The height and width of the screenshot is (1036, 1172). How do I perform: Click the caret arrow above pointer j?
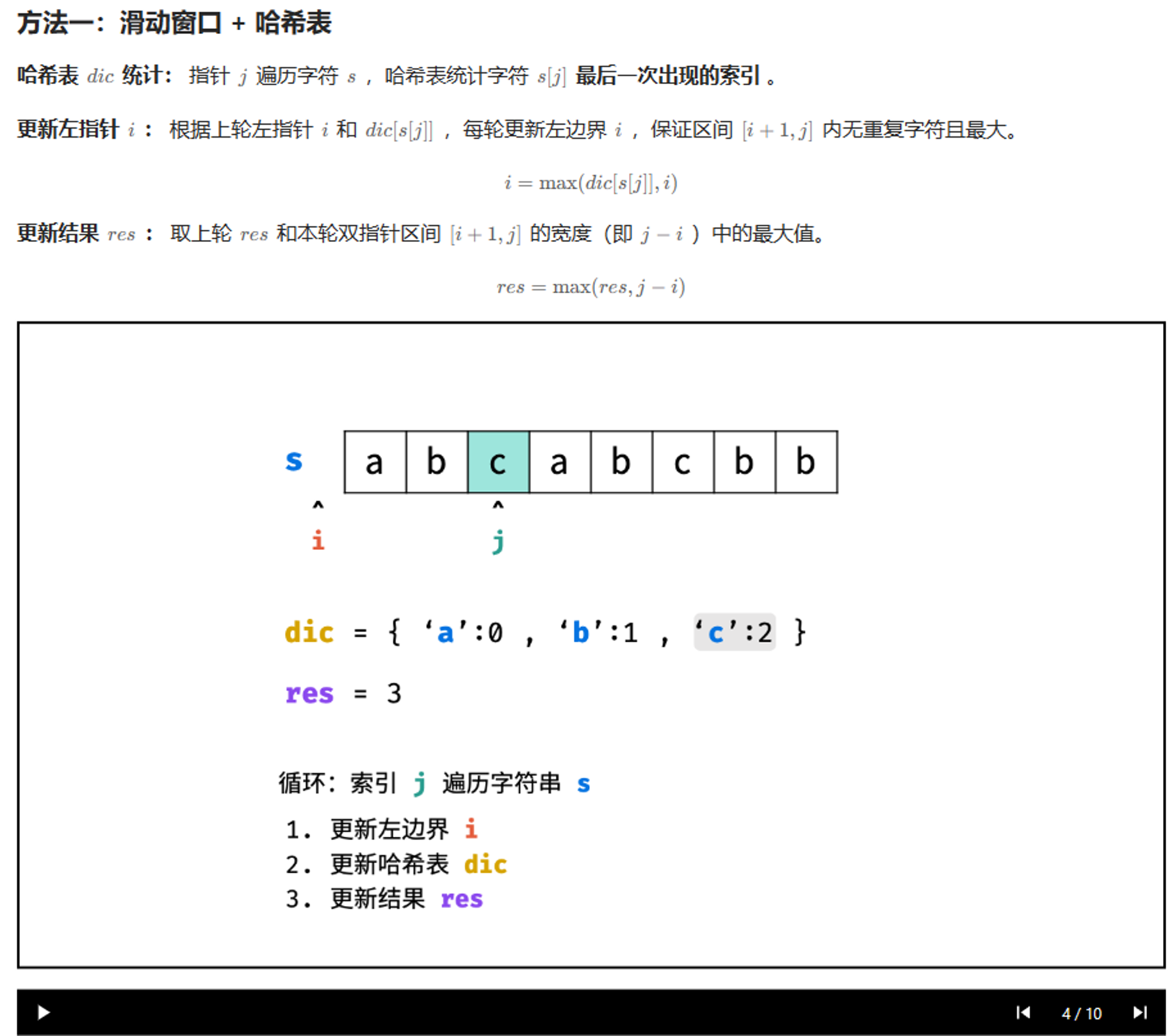[x=498, y=506]
